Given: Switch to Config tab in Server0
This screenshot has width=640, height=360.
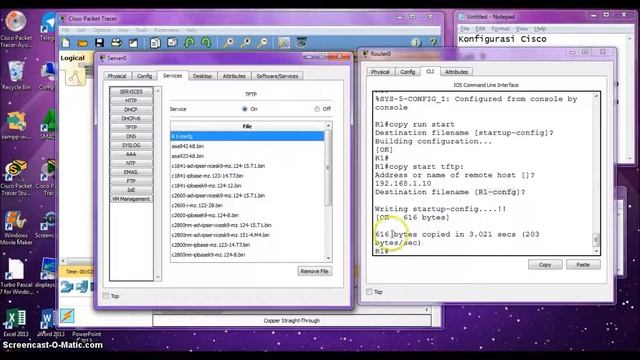Looking at the screenshot, I should pos(144,76).
